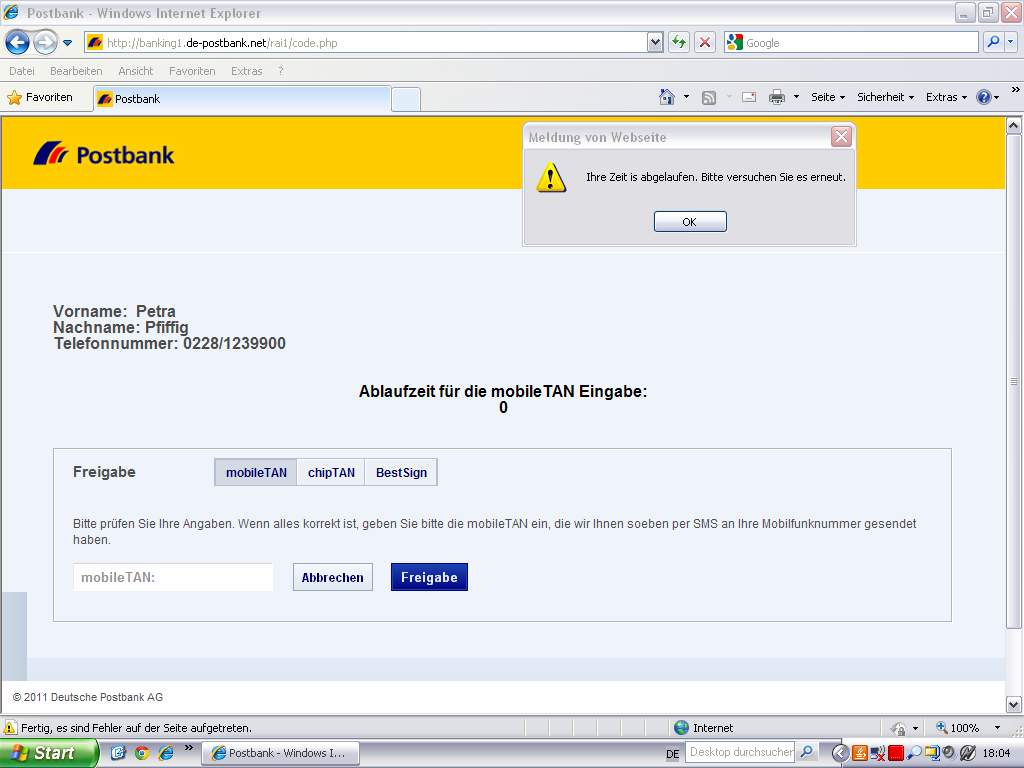The height and width of the screenshot is (768, 1024).
Task: Click the Postbank taskbar window button
Action: [281, 753]
